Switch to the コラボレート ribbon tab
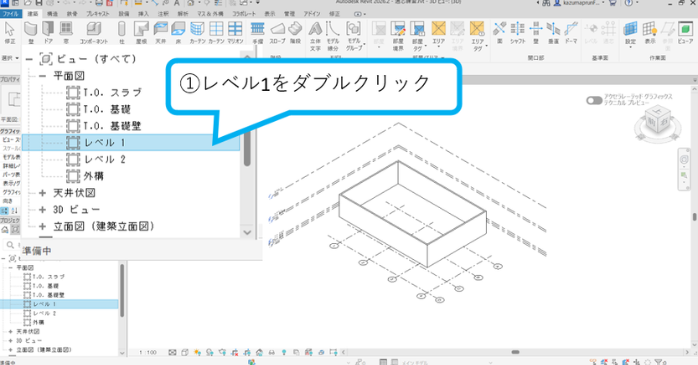 pos(243,14)
